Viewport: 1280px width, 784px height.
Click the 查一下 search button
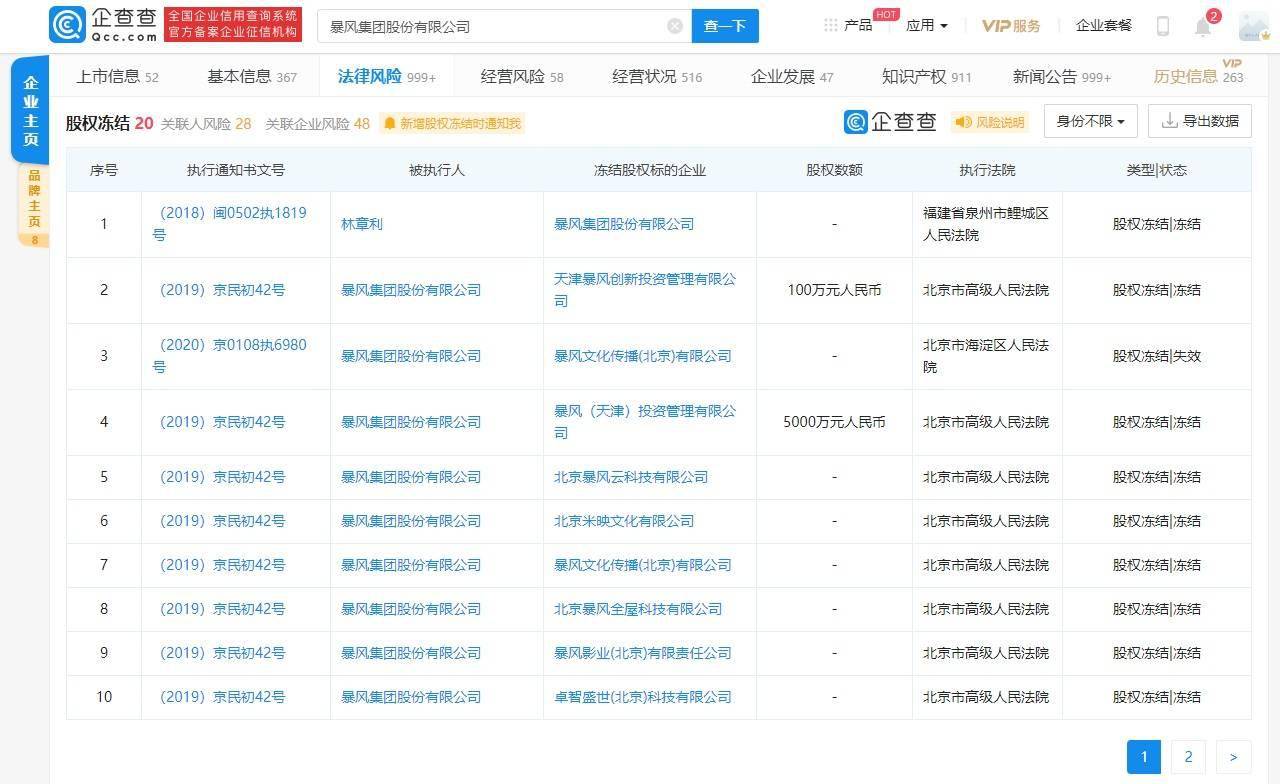click(725, 26)
